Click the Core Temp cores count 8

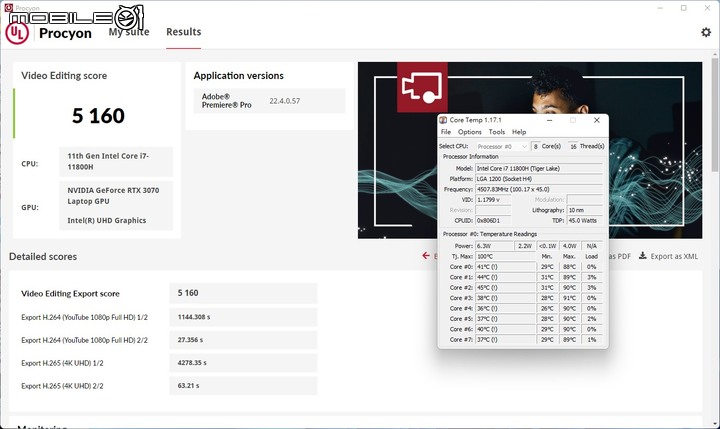point(535,147)
